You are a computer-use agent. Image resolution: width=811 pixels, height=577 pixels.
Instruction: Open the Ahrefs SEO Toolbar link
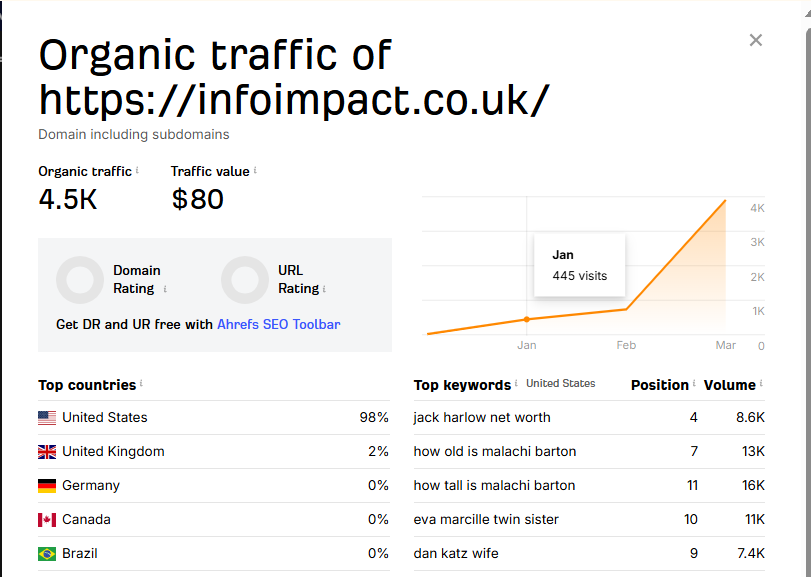(x=278, y=325)
